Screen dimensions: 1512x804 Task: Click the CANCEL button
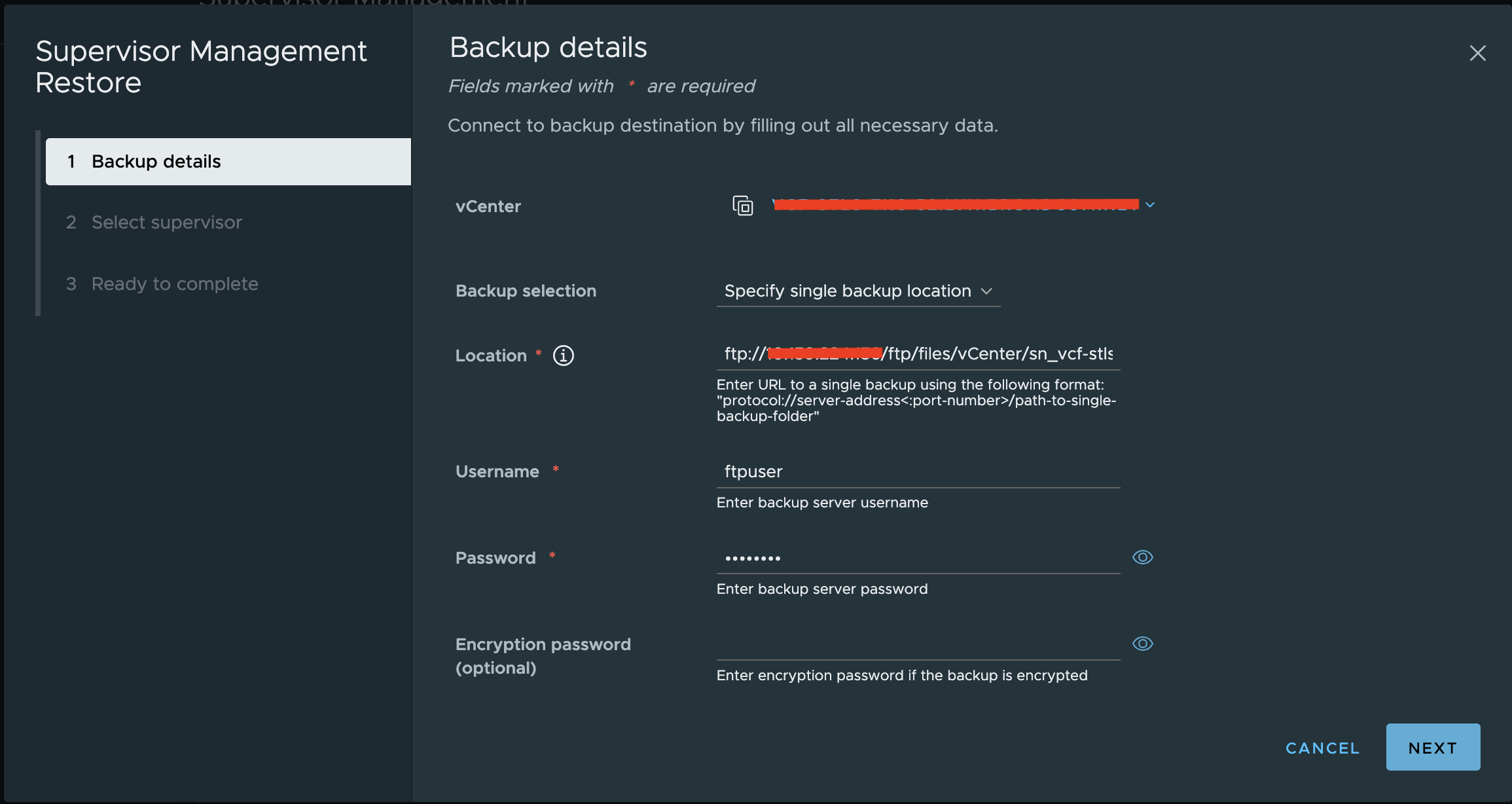1322,748
